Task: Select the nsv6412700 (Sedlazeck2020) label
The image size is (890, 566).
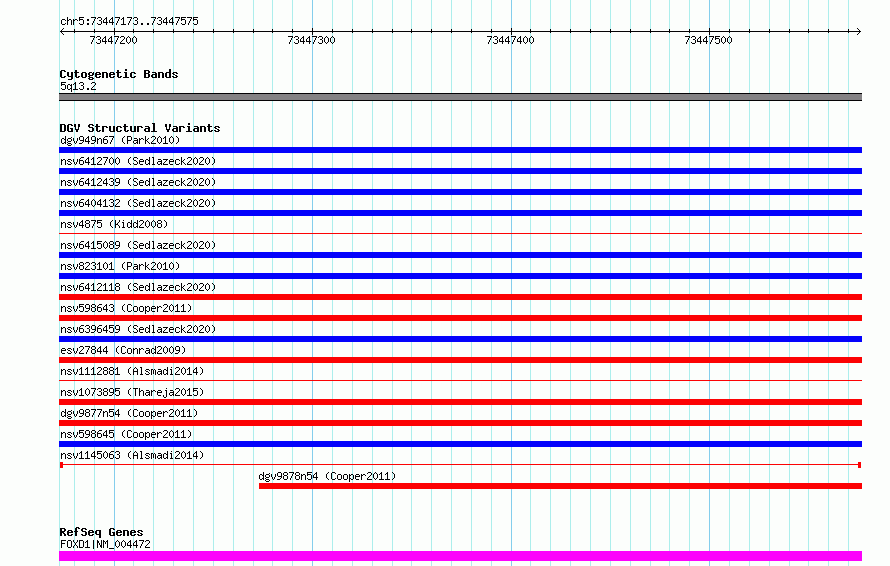Action: click(x=138, y=161)
